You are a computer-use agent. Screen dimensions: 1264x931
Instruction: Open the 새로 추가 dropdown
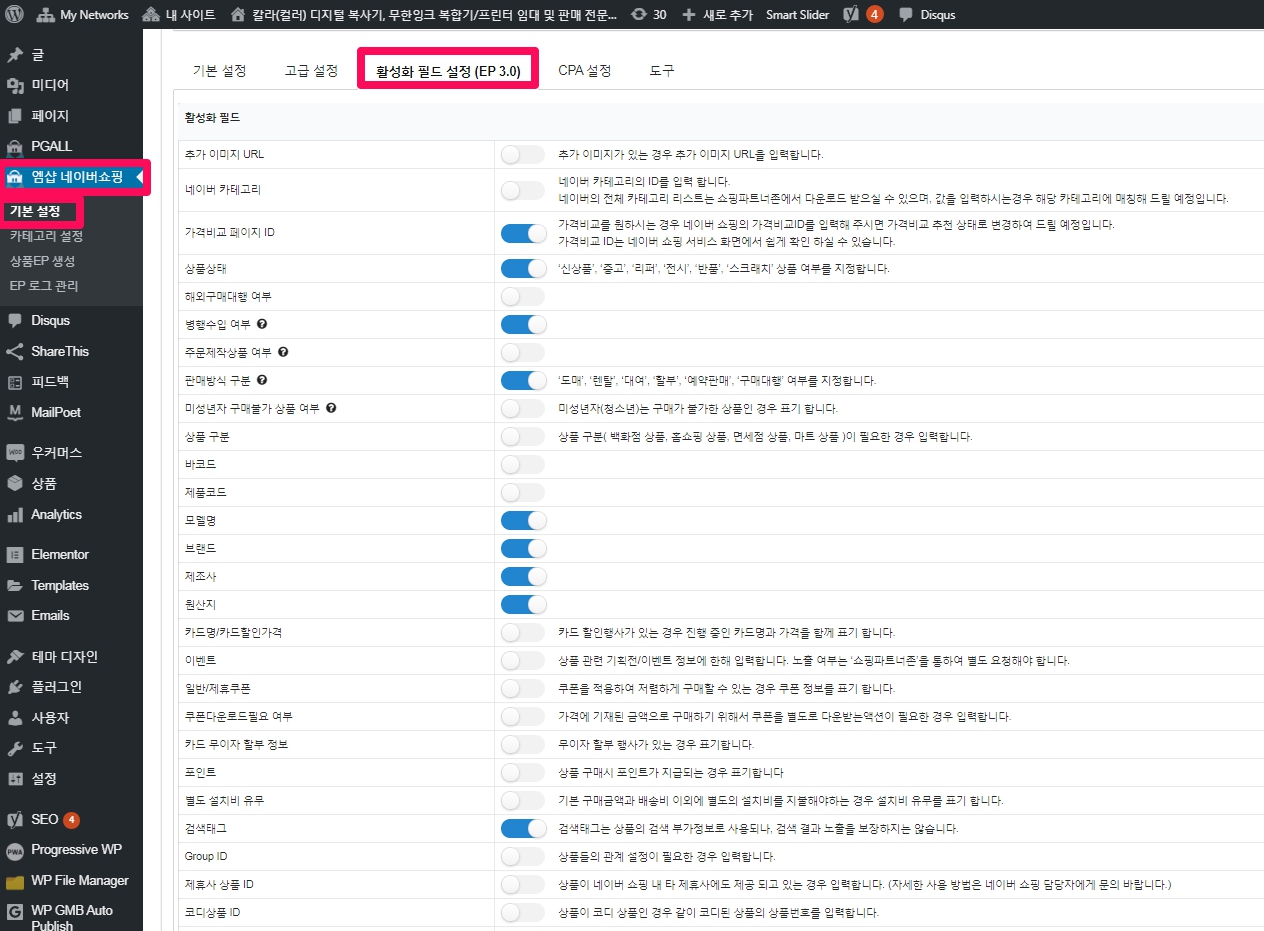[716, 14]
